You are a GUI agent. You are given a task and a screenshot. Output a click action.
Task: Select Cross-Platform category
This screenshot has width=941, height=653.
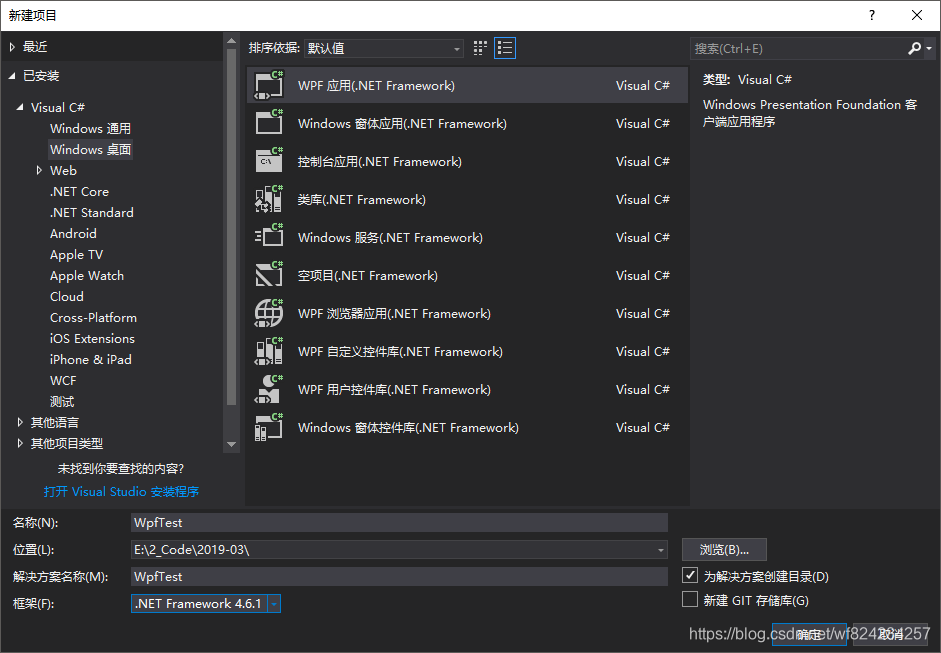click(94, 317)
